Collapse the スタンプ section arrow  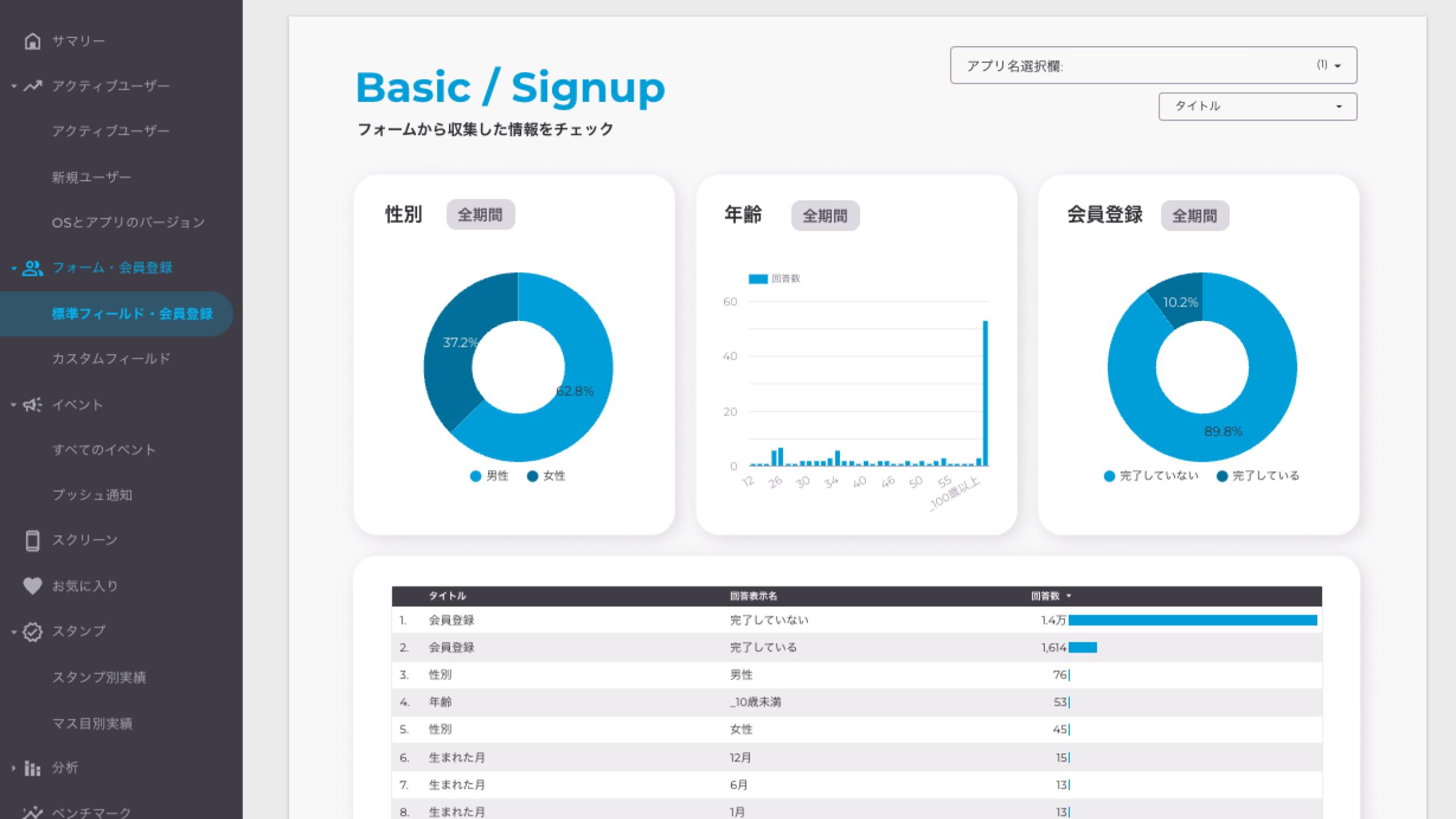(x=14, y=631)
